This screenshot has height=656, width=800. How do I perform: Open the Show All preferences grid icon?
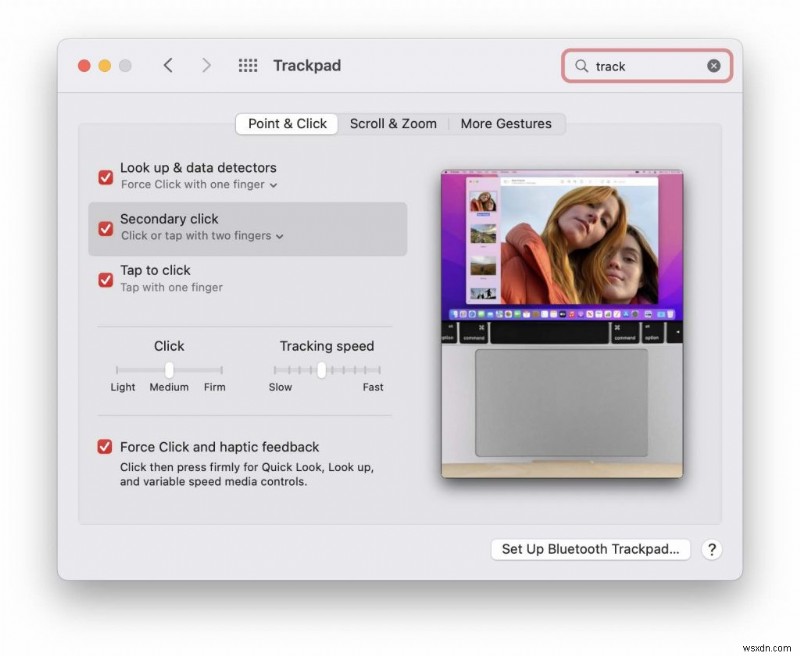coord(247,65)
